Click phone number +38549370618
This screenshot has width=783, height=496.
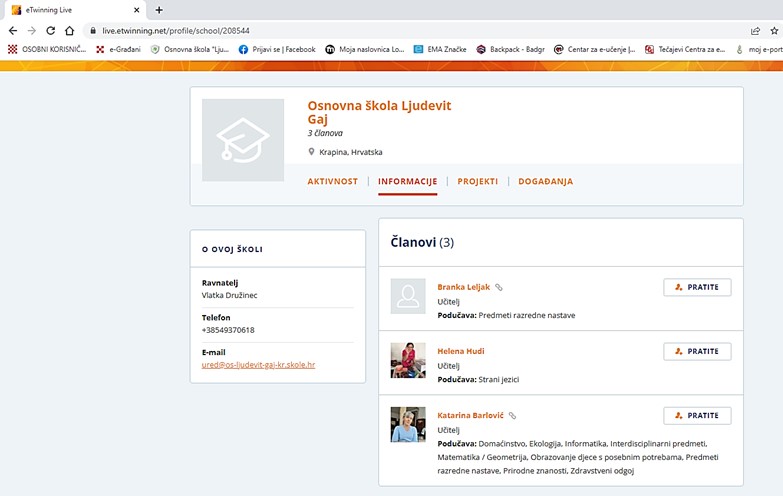tap(228, 330)
